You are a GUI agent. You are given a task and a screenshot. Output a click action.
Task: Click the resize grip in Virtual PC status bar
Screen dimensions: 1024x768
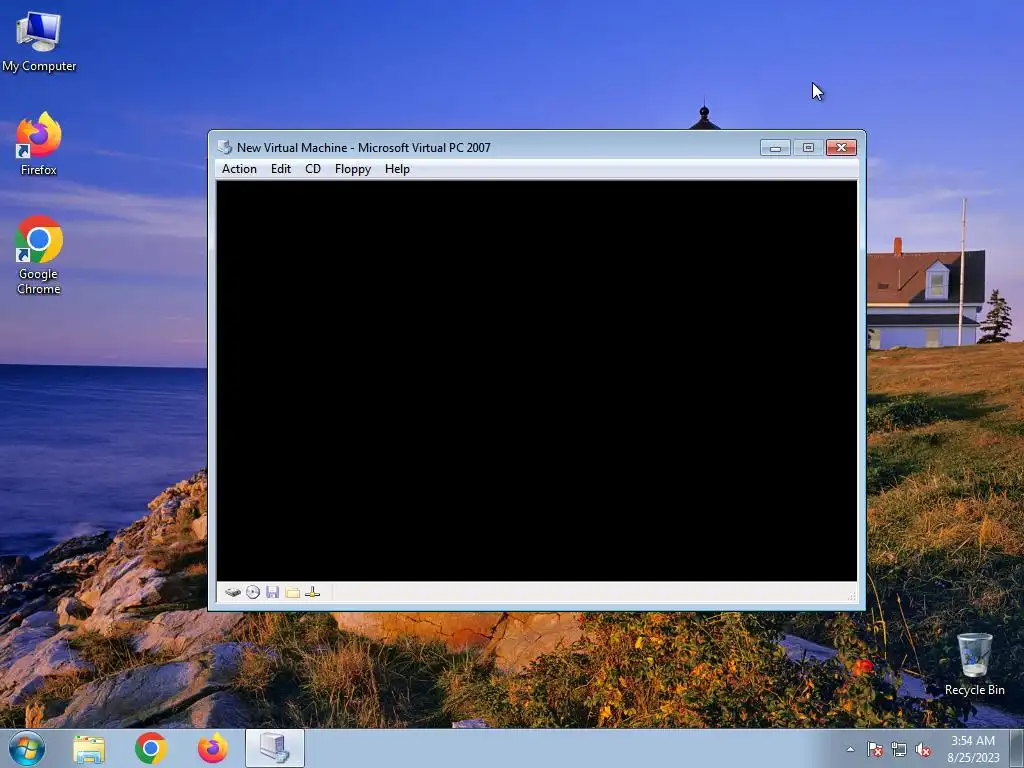pos(851,596)
